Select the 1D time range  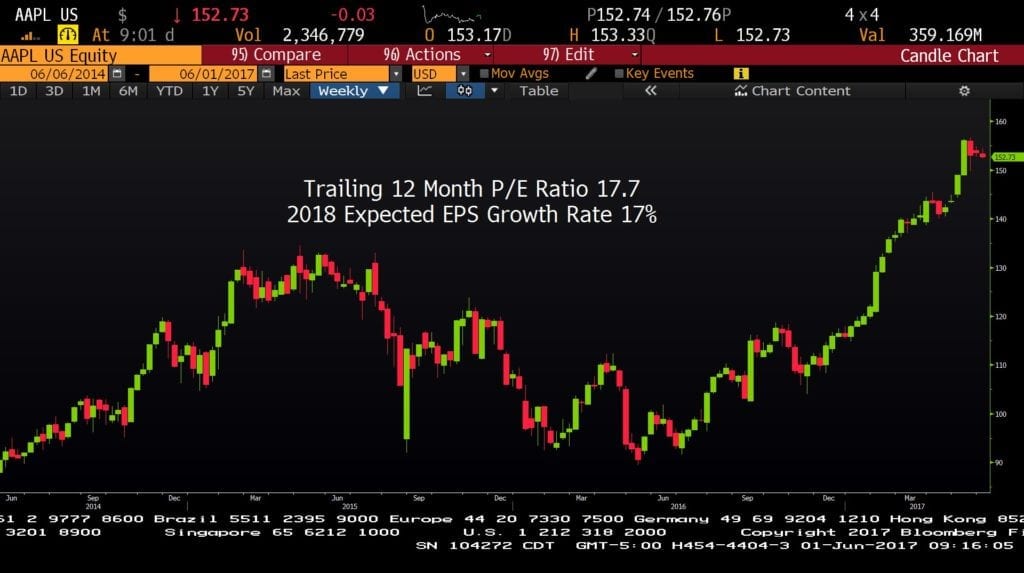tap(18, 91)
